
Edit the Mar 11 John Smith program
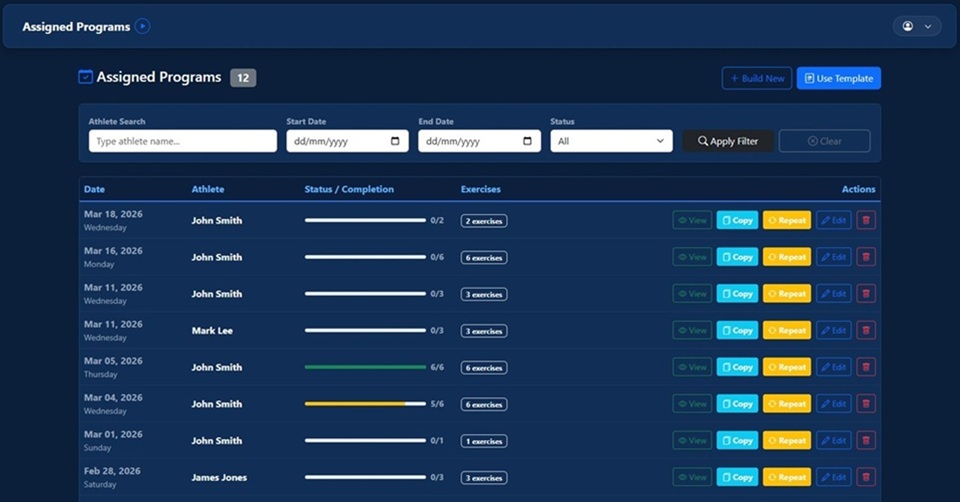click(834, 294)
